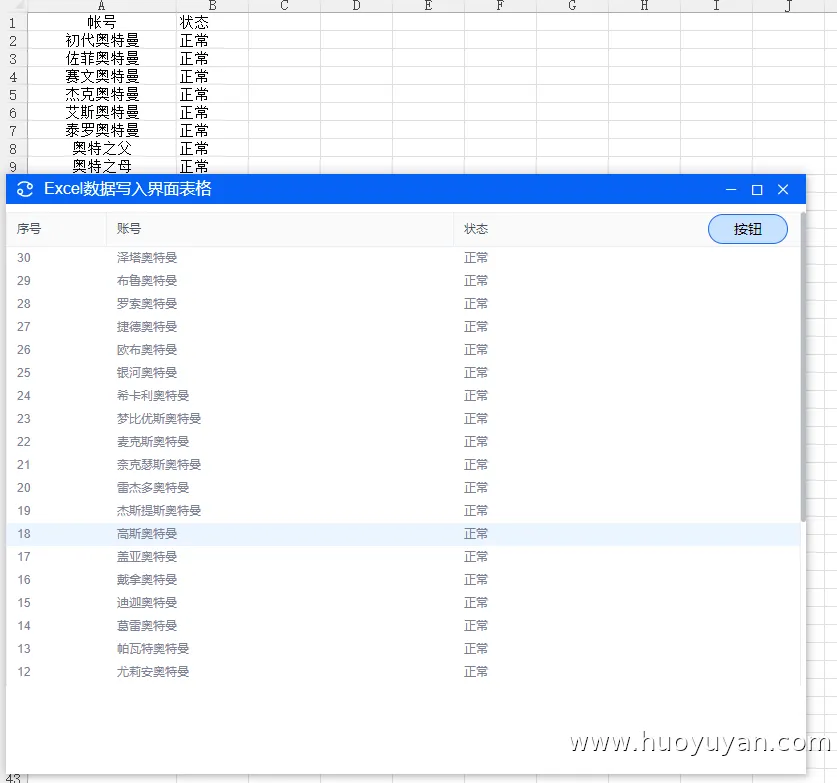Click spreadsheet header cell 状态 in column B
Screen dimensions: 837x783
point(212,22)
